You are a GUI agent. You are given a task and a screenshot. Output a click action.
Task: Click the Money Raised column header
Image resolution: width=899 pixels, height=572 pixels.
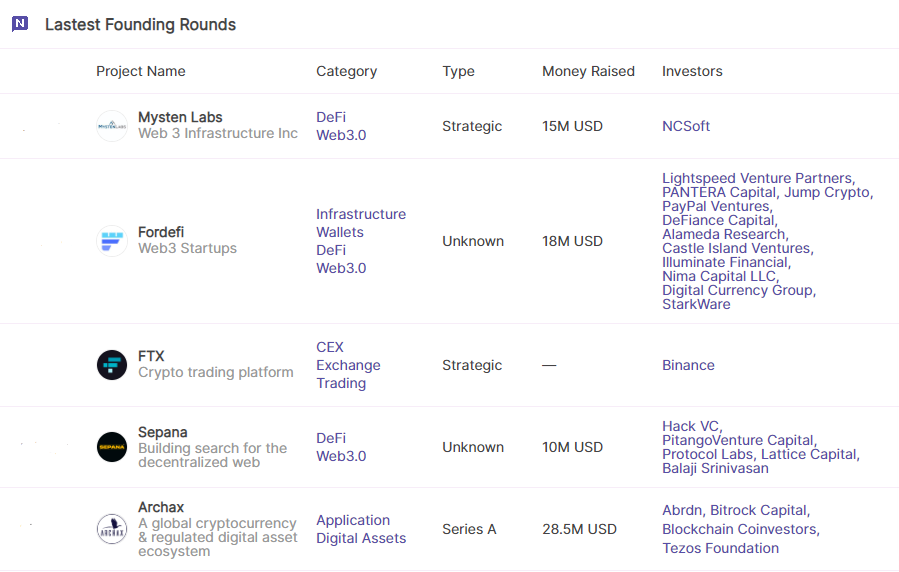(x=588, y=71)
